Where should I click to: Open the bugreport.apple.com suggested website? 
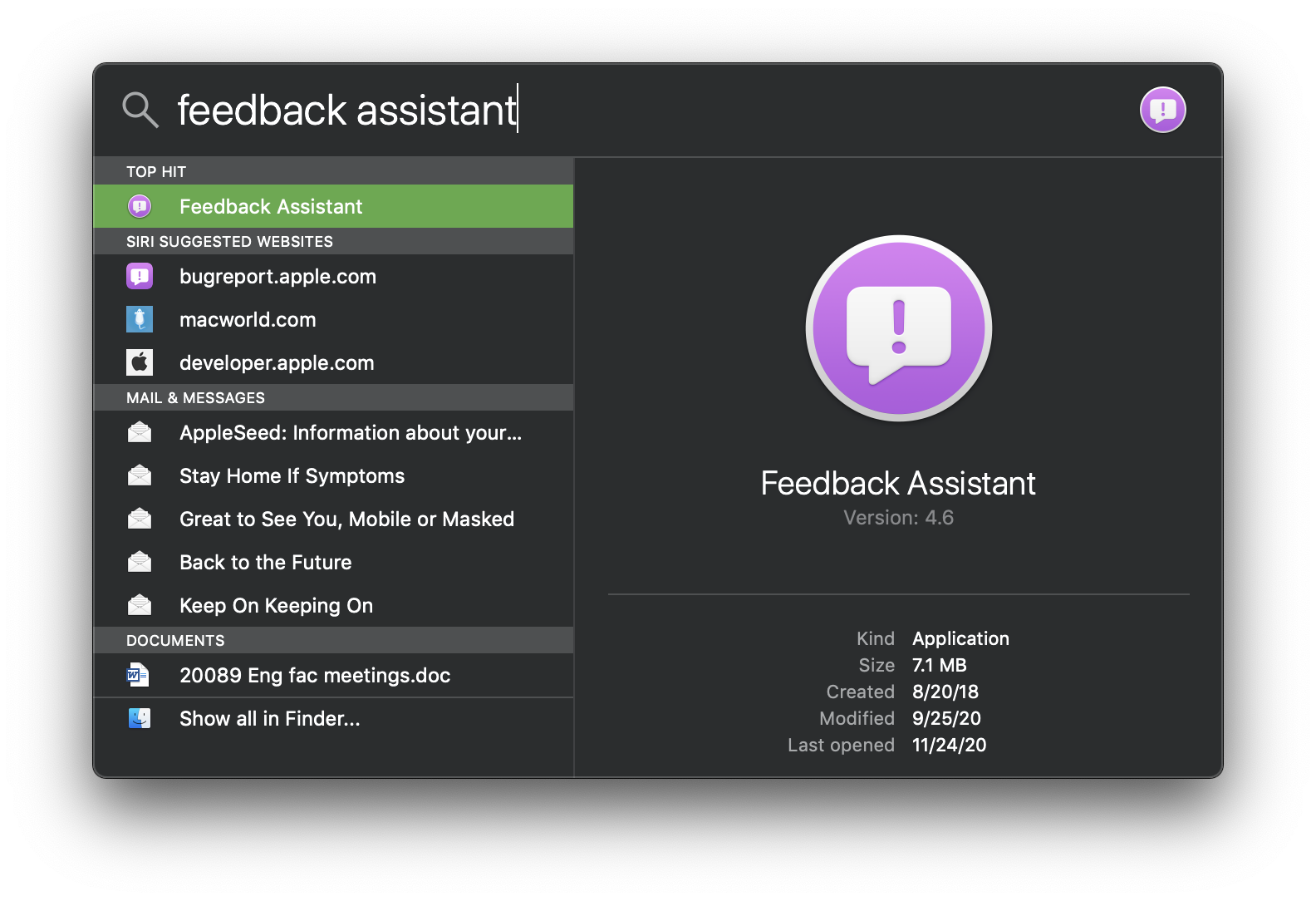(x=333, y=276)
